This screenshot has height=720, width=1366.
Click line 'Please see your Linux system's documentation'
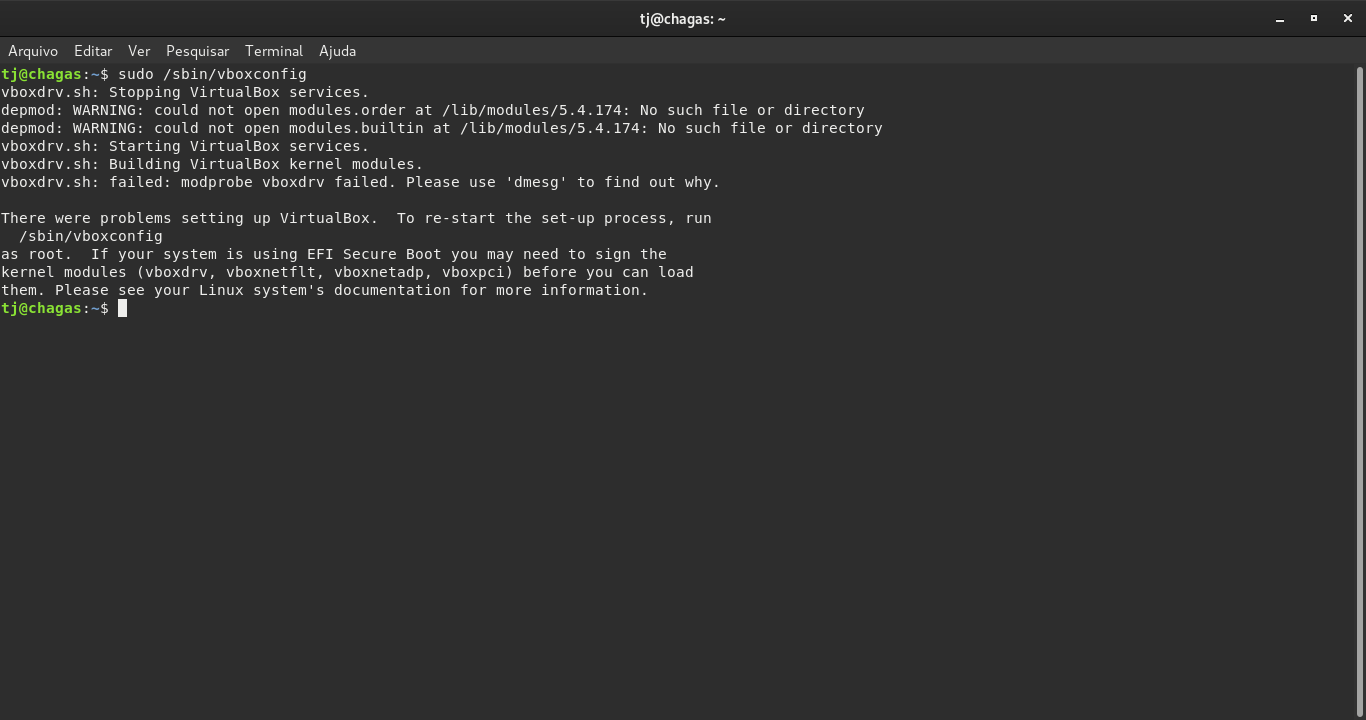325,290
